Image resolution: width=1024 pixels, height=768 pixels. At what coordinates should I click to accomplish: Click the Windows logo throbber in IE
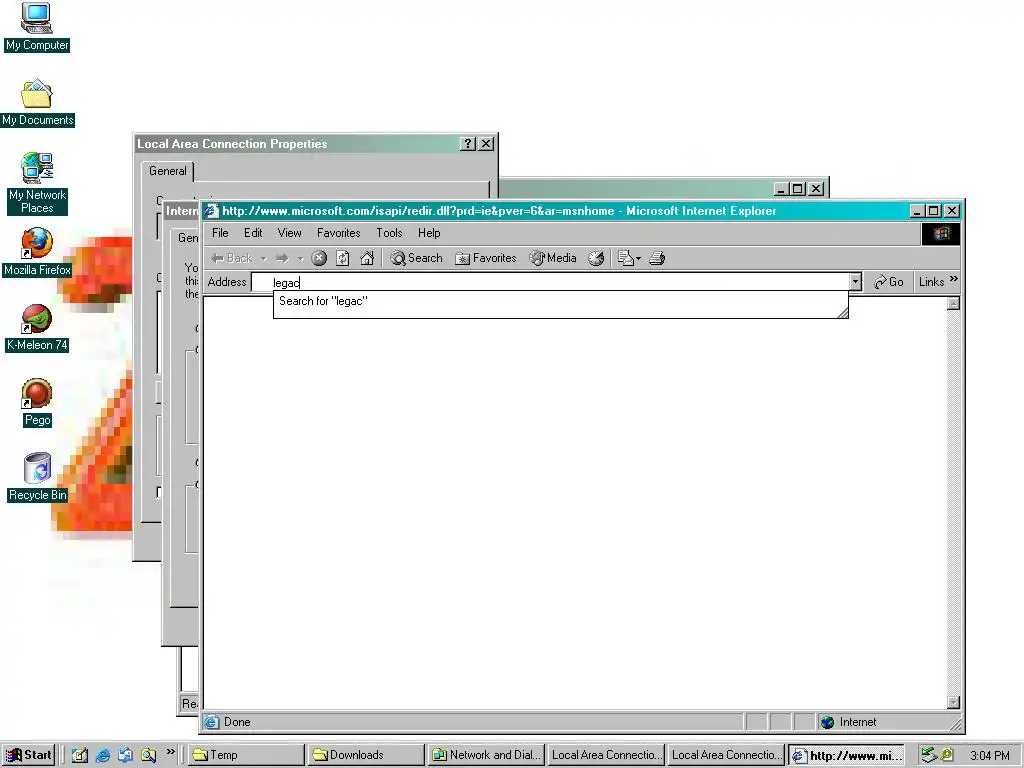941,234
